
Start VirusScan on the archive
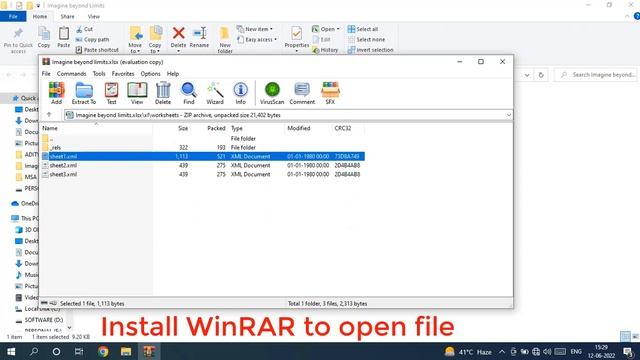272,93
